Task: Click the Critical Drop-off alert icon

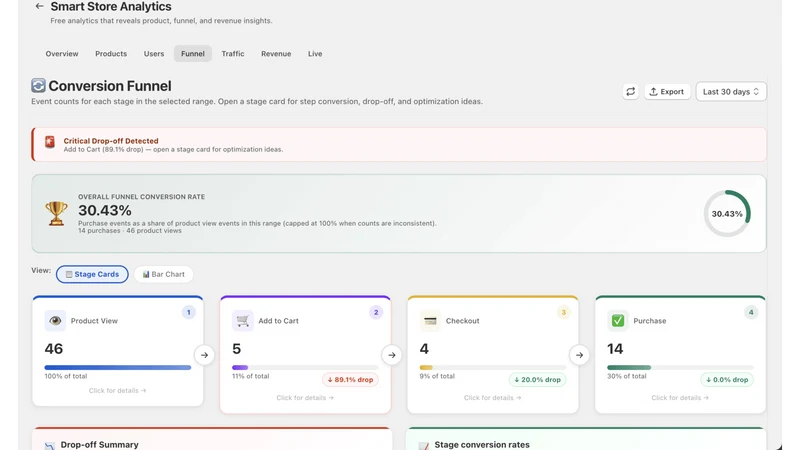Action: tap(49, 142)
